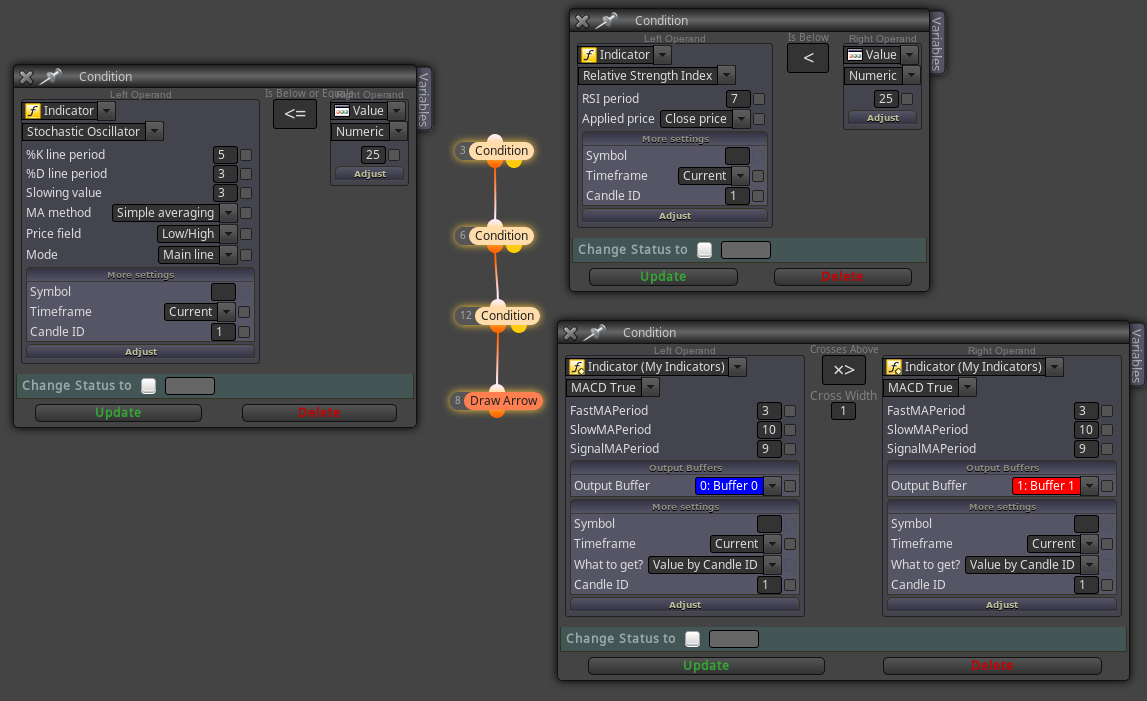Image resolution: width=1147 pixels, height=701 pixels.
Task: Click the Cross Width input field
Action: point(843,411)
